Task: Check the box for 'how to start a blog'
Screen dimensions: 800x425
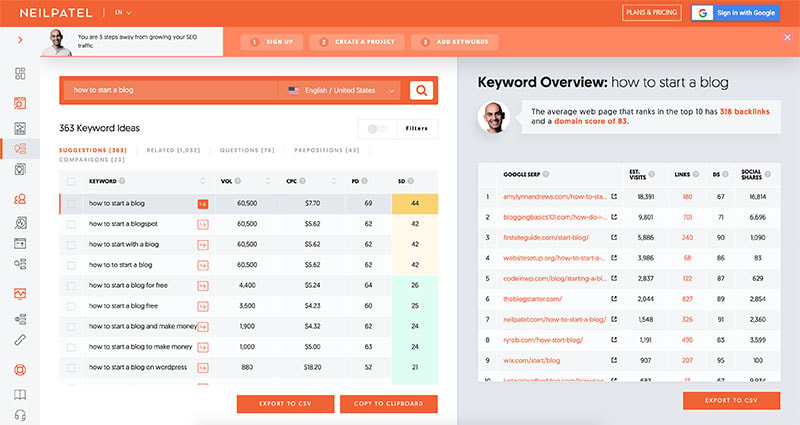Action: 71,204
